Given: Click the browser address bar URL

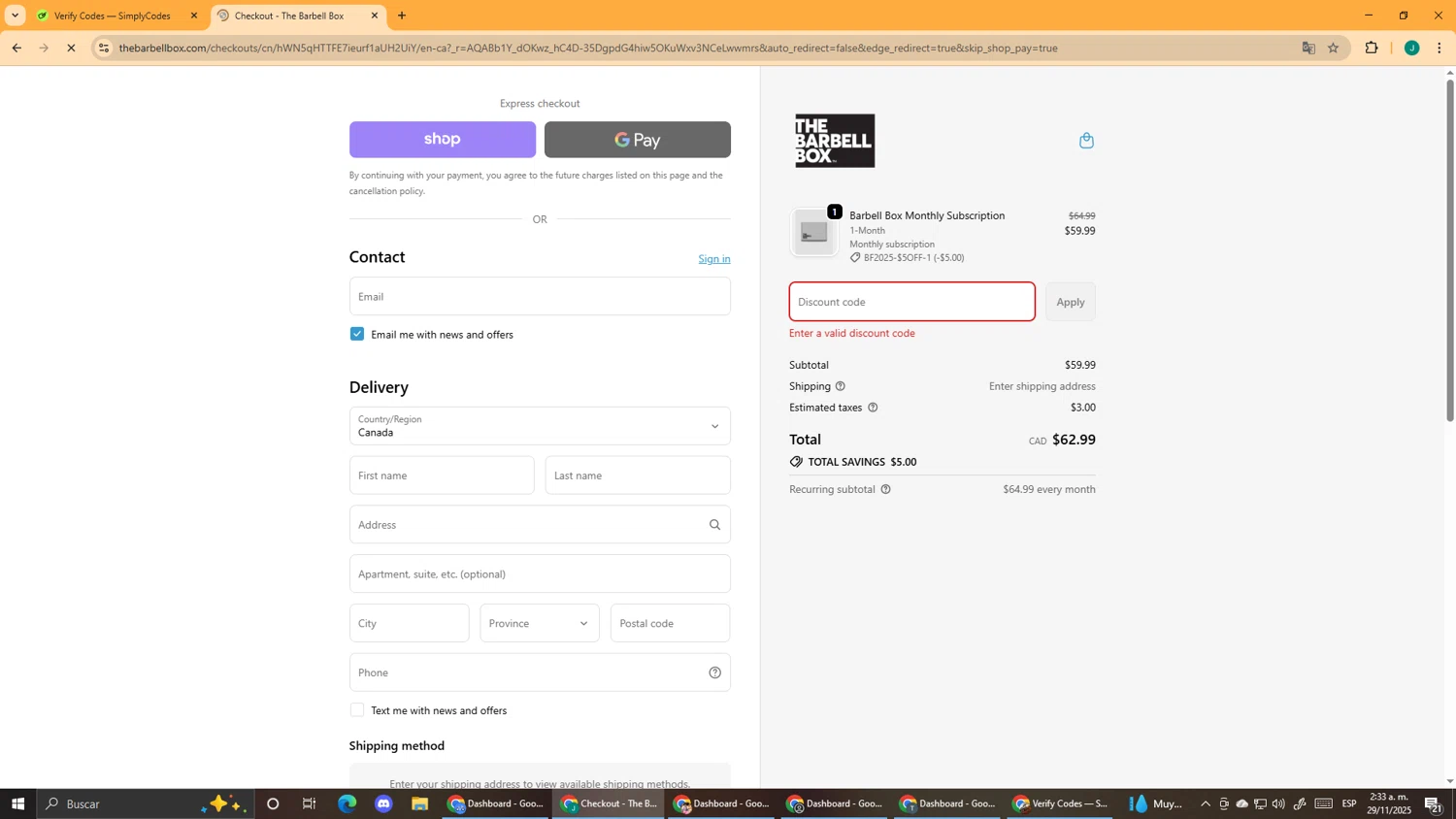Looking at the screenshot, I should [588, 48].
